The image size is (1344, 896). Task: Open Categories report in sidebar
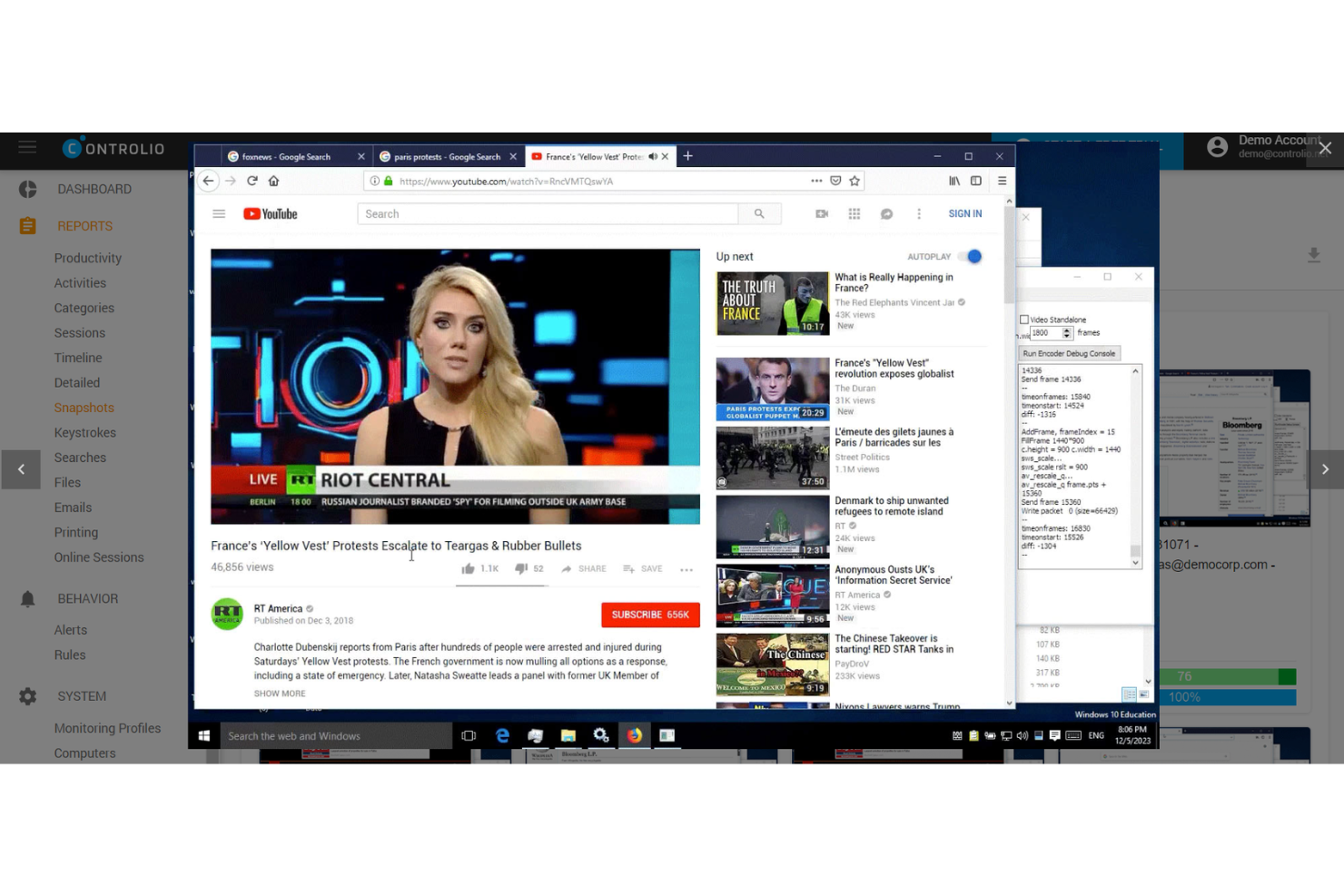[x=84, y=308]
